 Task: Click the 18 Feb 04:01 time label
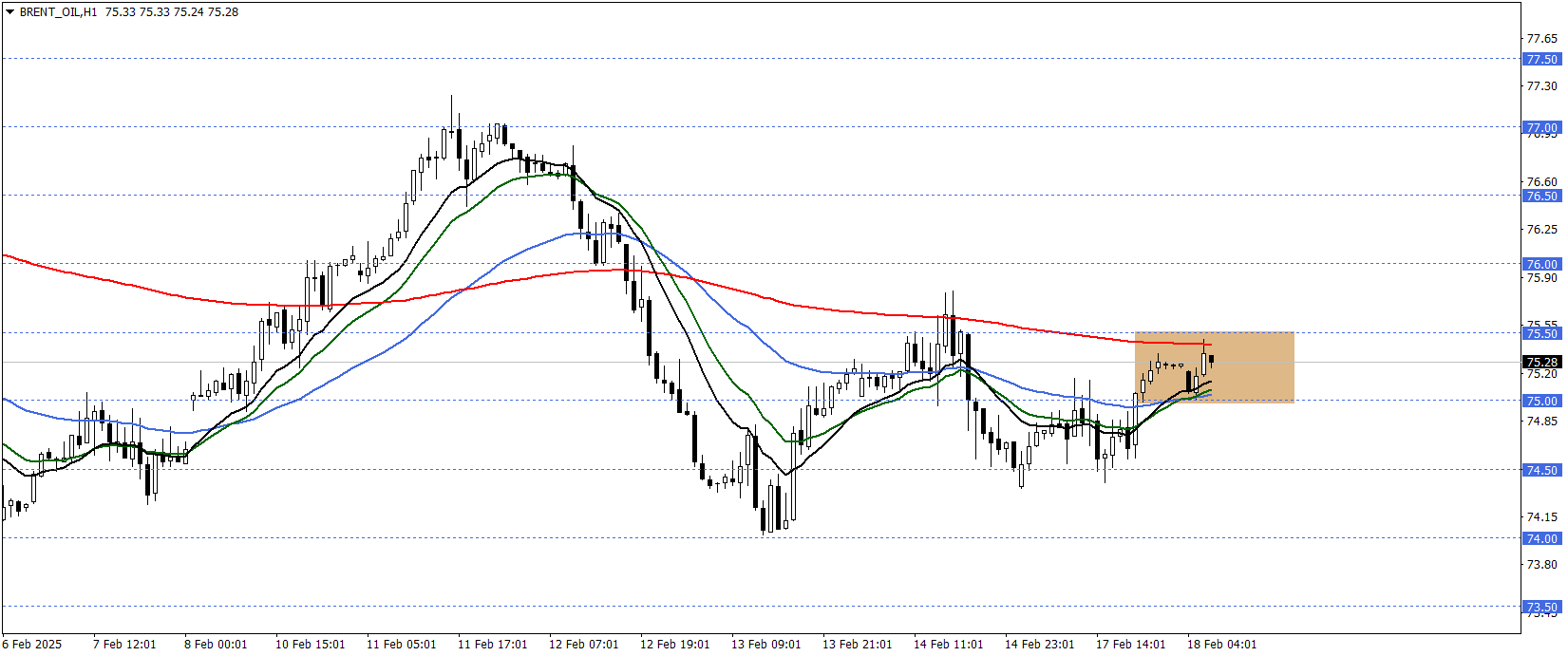[1222, 644]
